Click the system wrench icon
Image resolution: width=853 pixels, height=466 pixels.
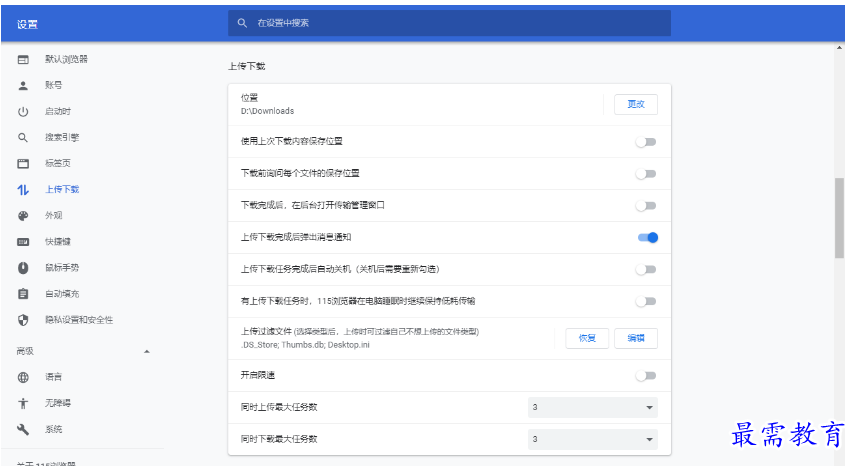pyautogui.click(x=23, y=430)
